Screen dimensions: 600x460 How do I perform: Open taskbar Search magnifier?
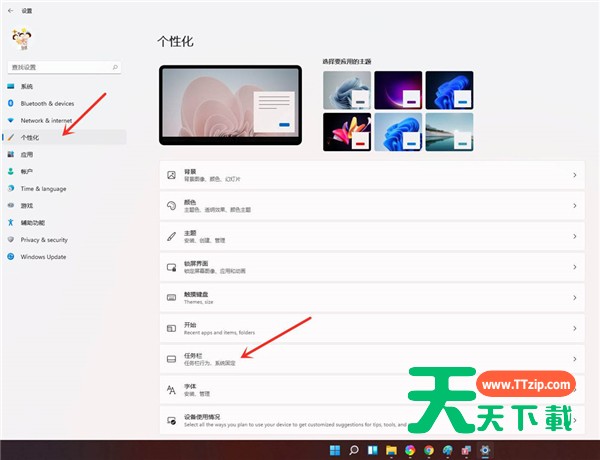click(354, 450)
